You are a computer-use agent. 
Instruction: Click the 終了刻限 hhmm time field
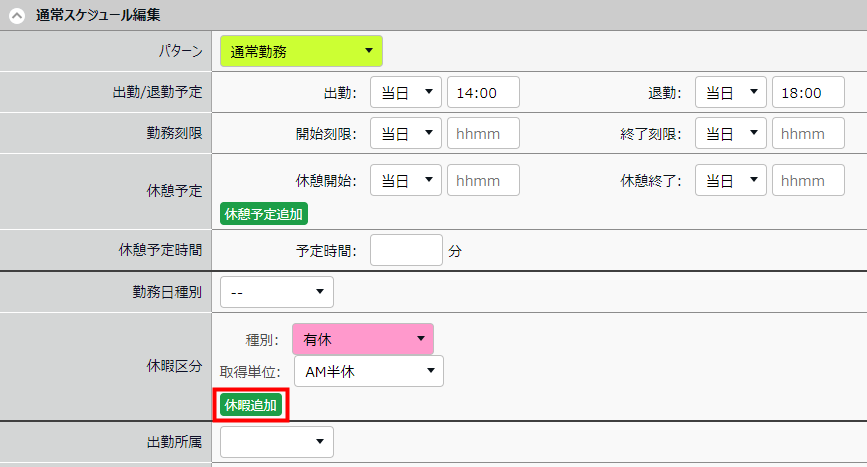click(x=808, y=133)
